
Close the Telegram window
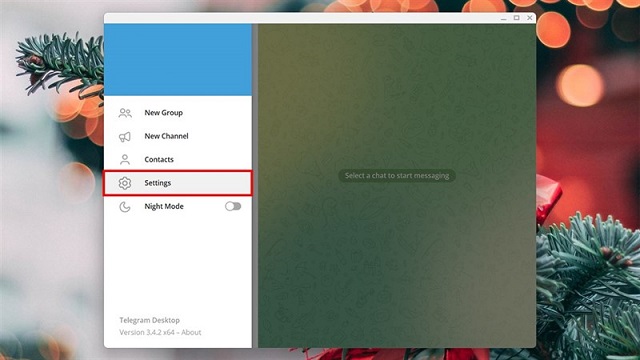click(x=529, y=18)
